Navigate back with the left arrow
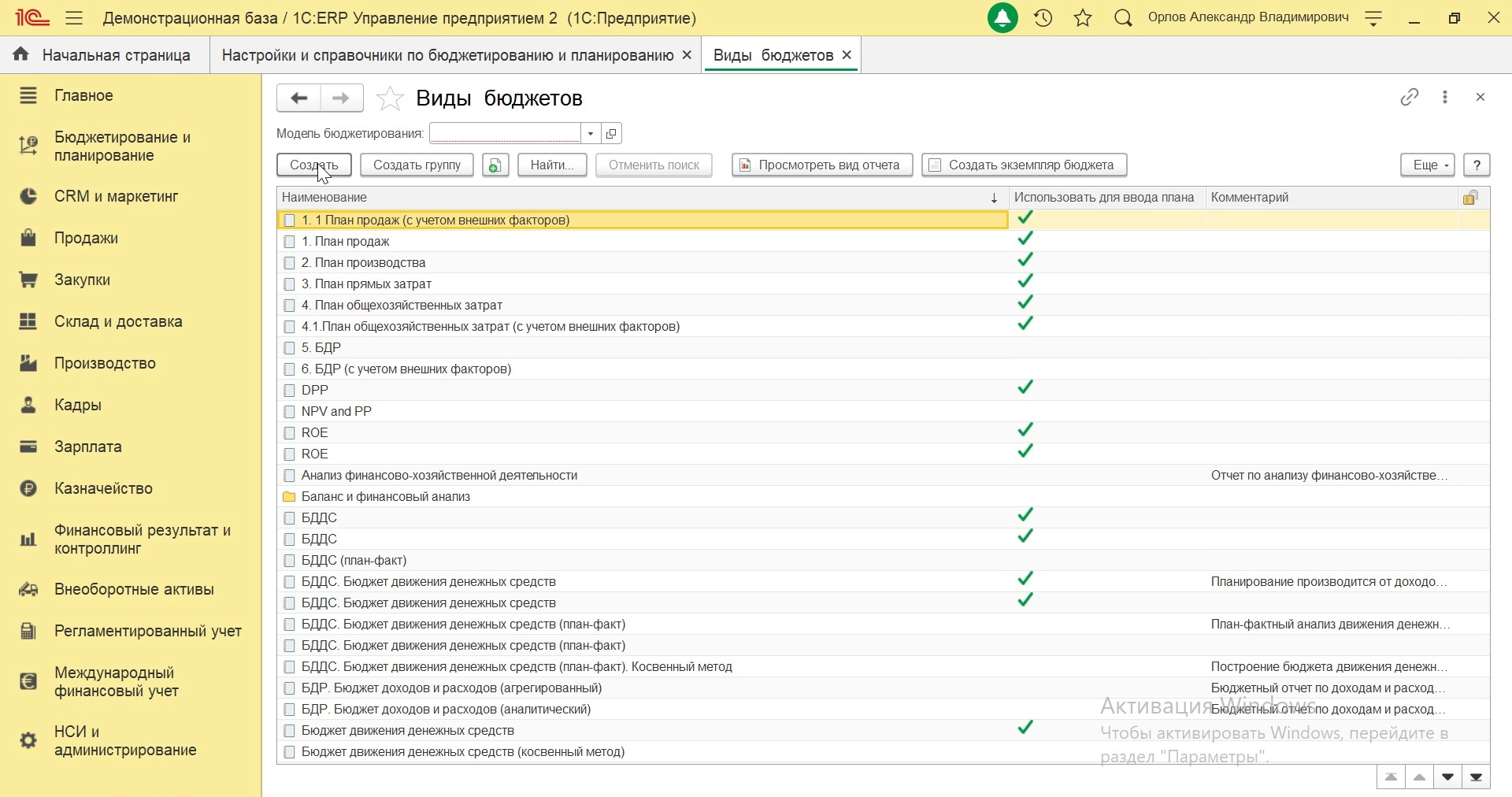This screenshot has width=1512, height=797. pos(298,98)
